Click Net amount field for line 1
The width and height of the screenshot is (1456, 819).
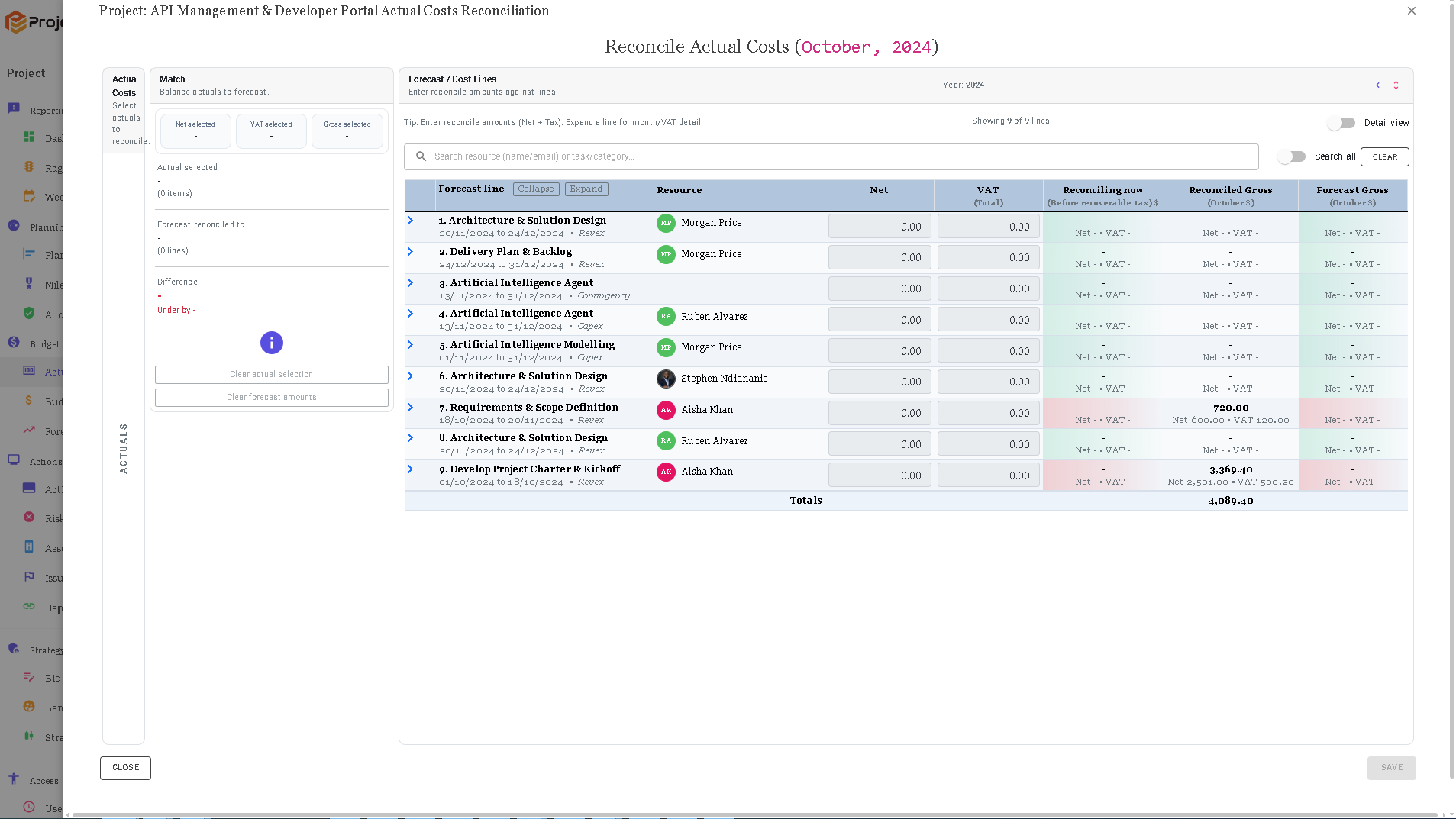880,227
